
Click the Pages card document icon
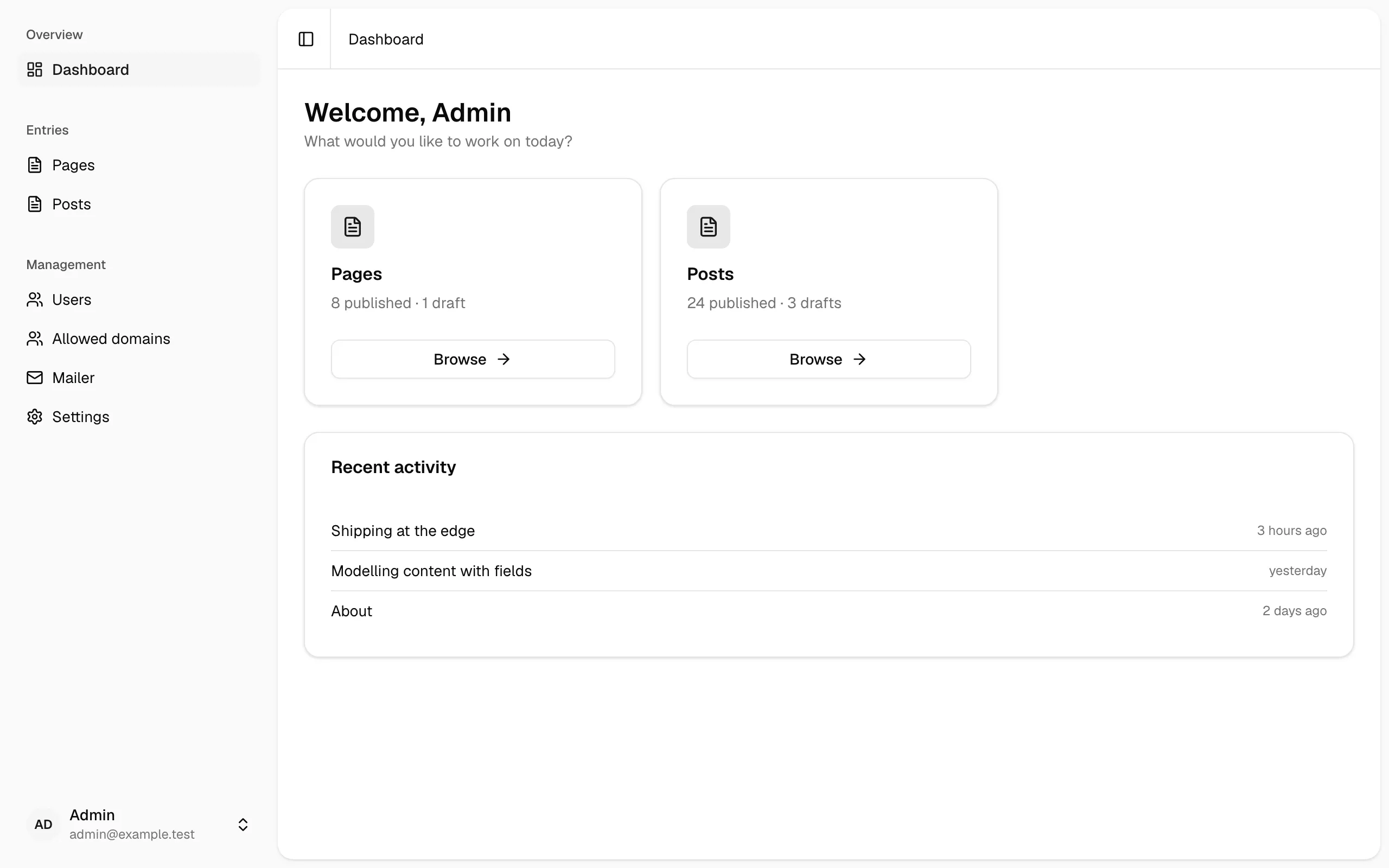pos(353,227)
